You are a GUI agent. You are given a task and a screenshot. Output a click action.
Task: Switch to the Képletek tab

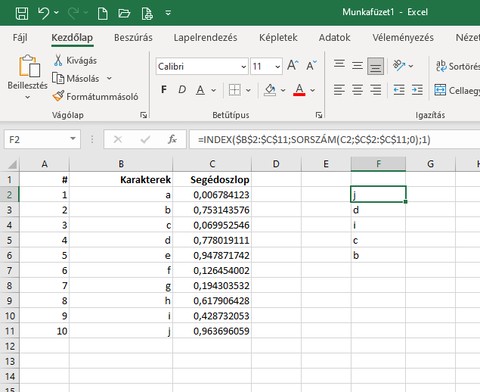pos(278,37)
